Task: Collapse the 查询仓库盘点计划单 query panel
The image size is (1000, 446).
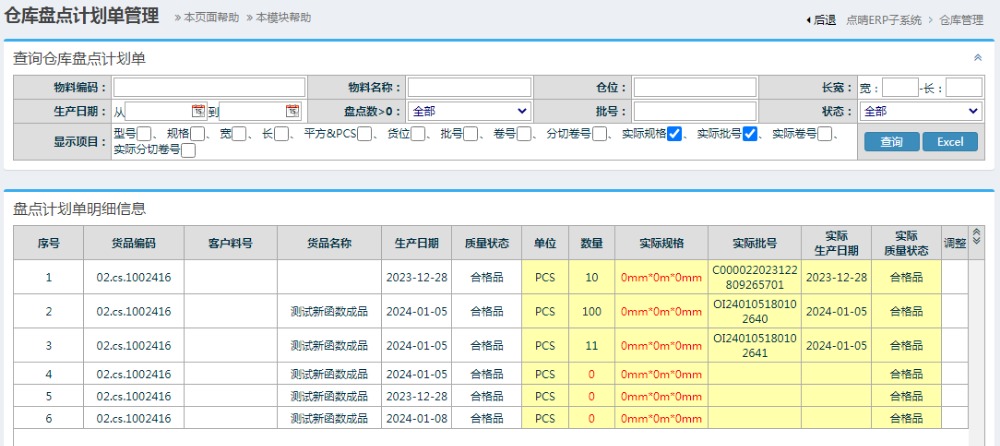Action: click(977, 58)
